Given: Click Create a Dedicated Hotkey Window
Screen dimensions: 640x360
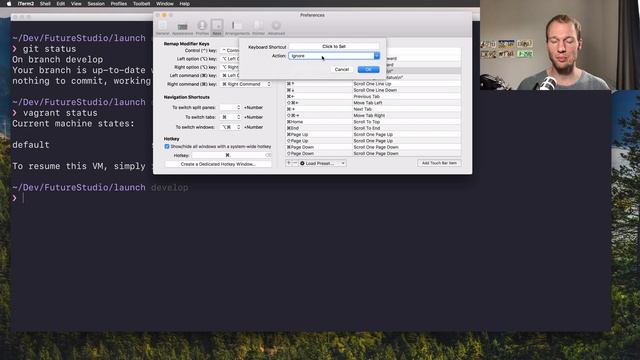Looking at the screenshot, I should click(x=218, y=164).
